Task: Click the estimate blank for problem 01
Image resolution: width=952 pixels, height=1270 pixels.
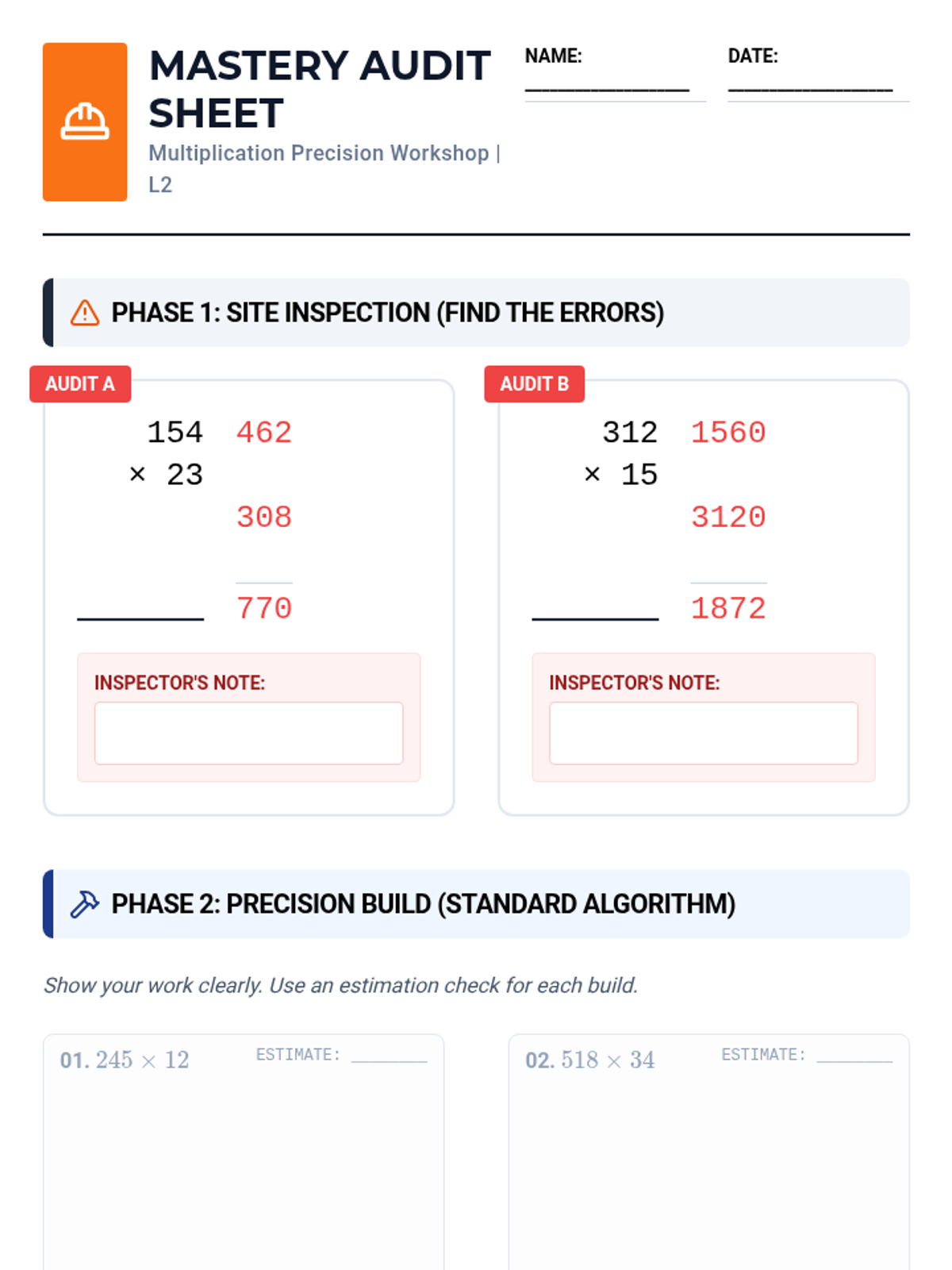Action: click(389, 1059)
